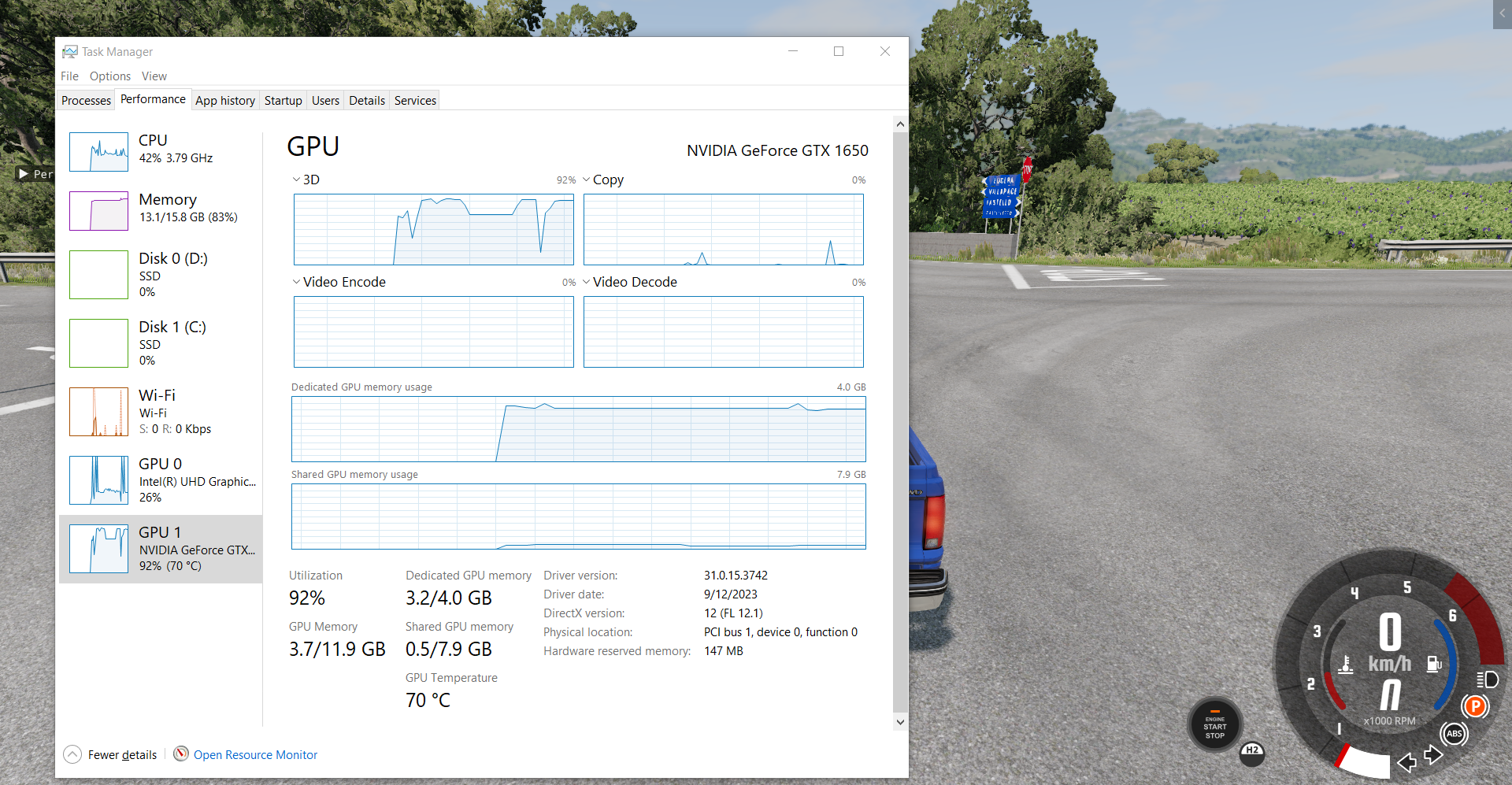Click the orange parking brake indicator
1512x785 pixels.
pyautogui.click(x=1475, y=706)
